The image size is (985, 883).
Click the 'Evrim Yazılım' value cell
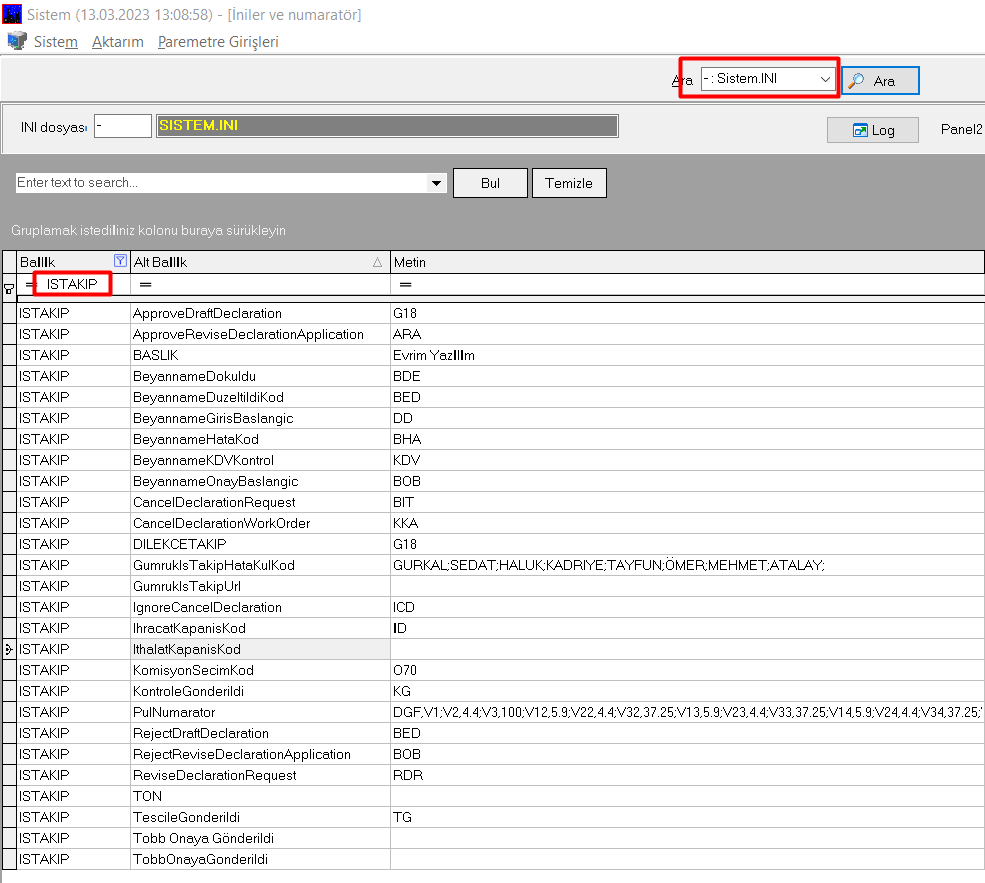687,355
